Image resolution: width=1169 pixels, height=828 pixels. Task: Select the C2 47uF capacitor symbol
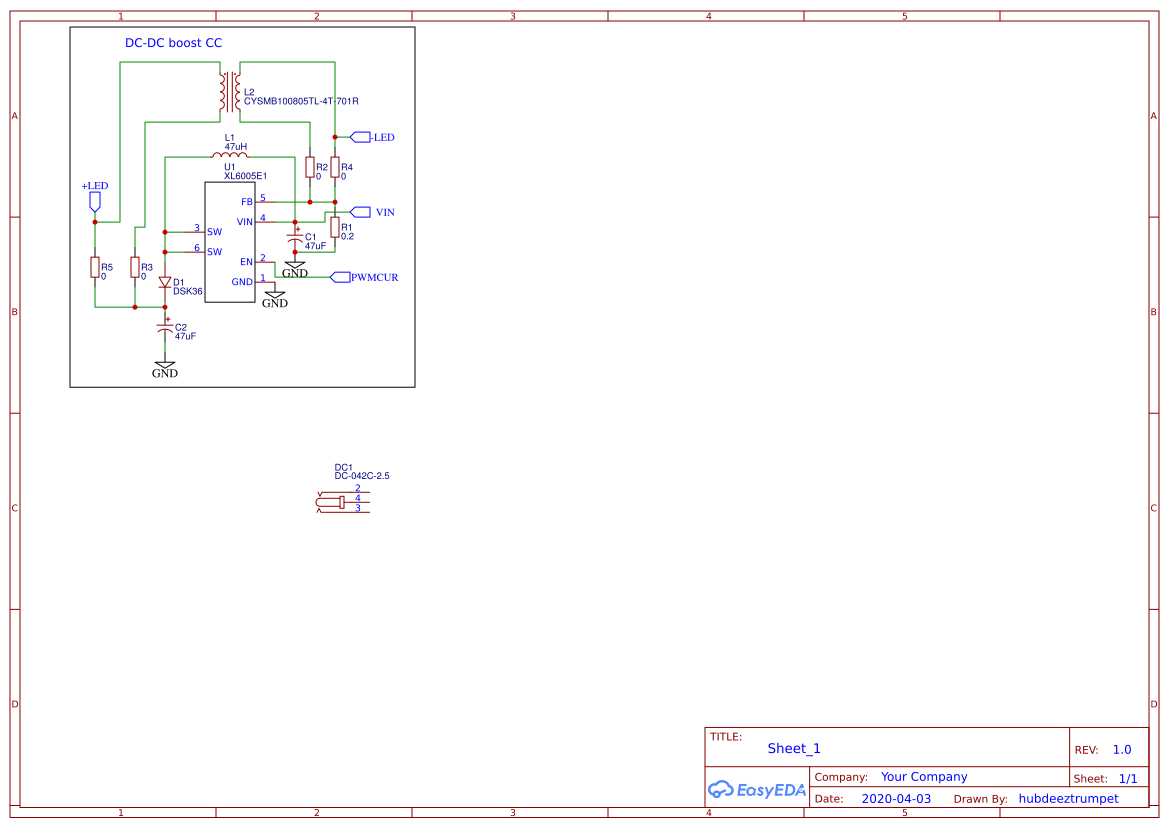pos(165,328)
